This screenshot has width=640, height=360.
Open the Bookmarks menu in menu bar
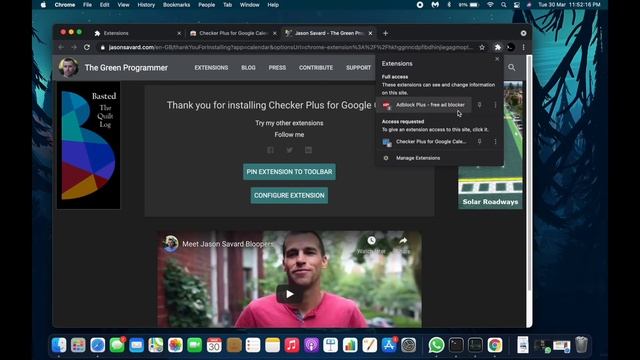click(x=176, y=5)
